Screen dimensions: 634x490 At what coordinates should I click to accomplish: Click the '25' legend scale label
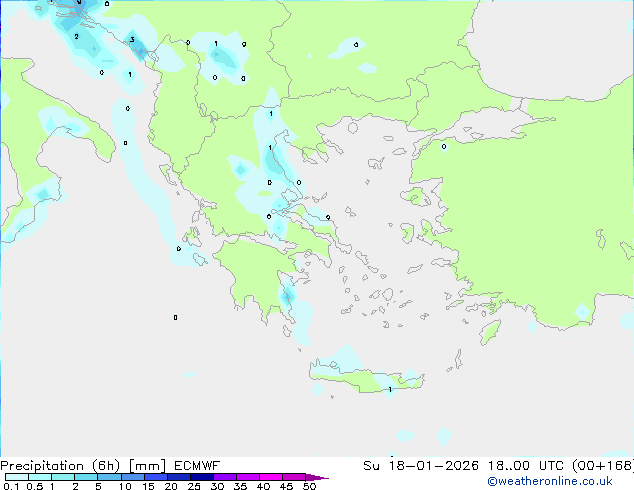tap(194, 486)
